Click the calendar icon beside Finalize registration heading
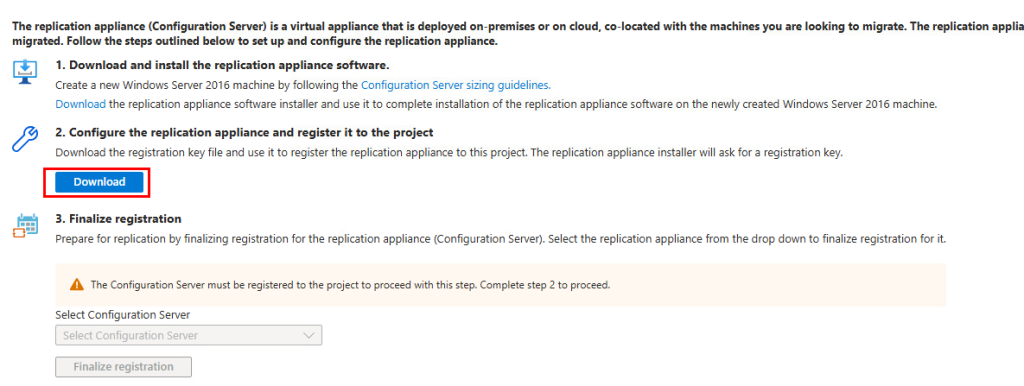The image size is (1024, 386). click(25, 226)
